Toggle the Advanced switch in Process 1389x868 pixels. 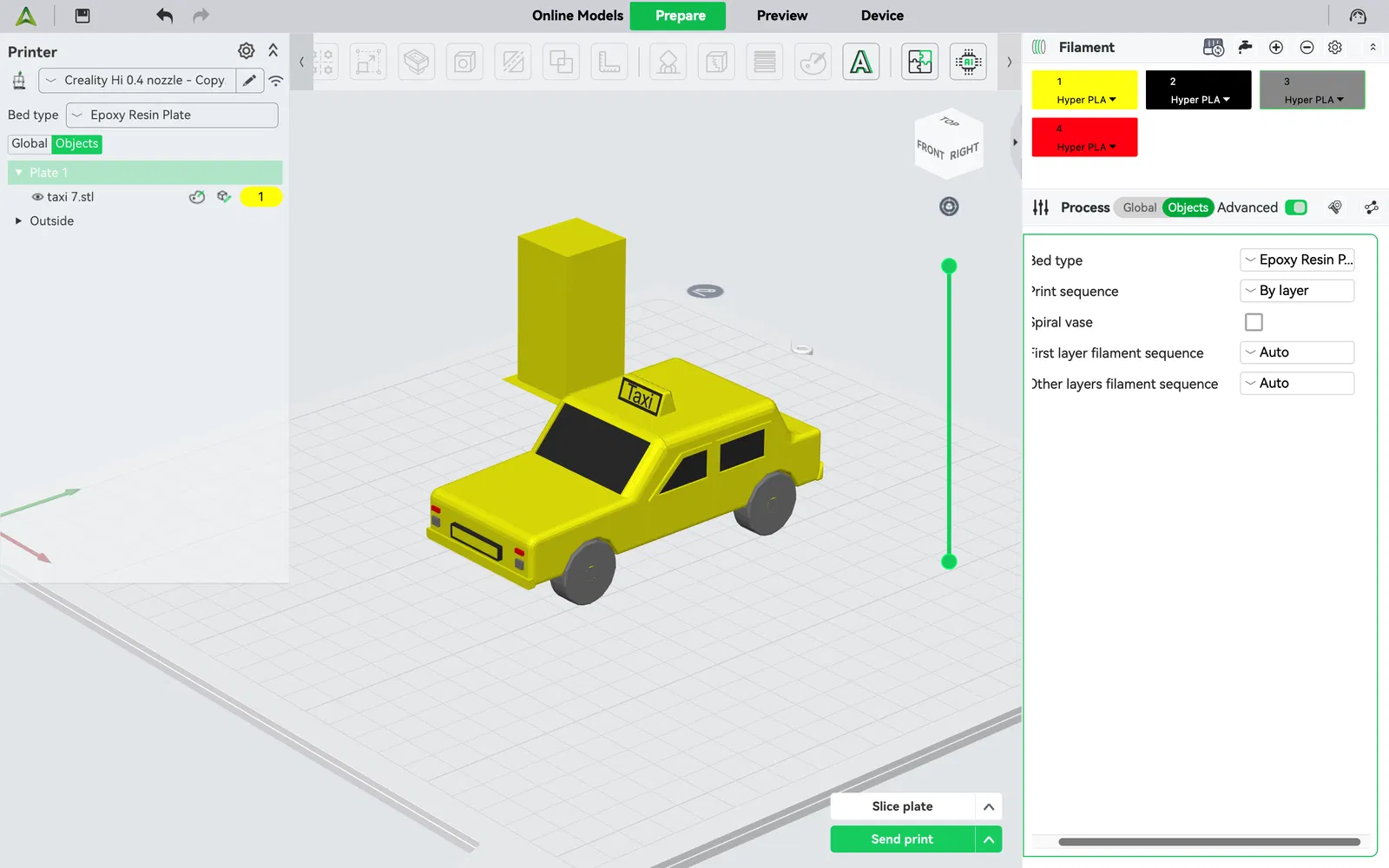point(1296,207)
